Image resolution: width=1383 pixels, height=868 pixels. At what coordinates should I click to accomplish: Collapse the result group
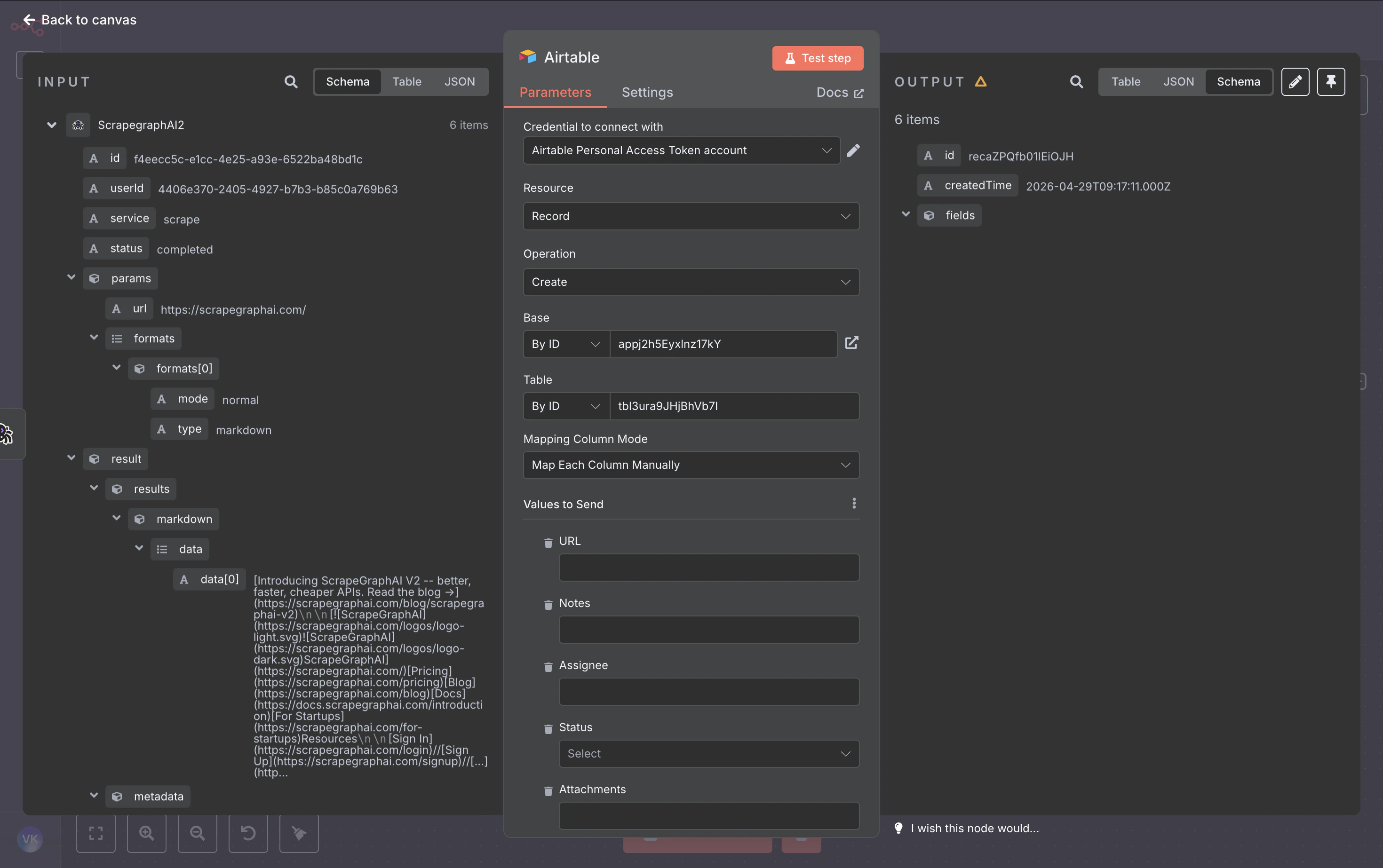[71, 458]
